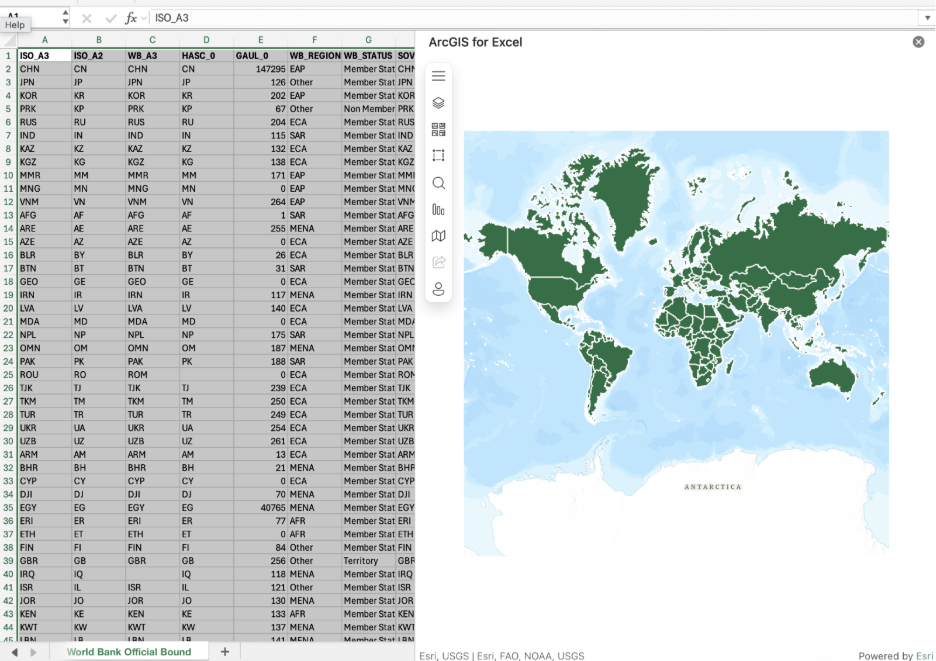This screenshot has width=936, height=661.
Task: Open the bar chart analysis tool
Action: point(438,210)
